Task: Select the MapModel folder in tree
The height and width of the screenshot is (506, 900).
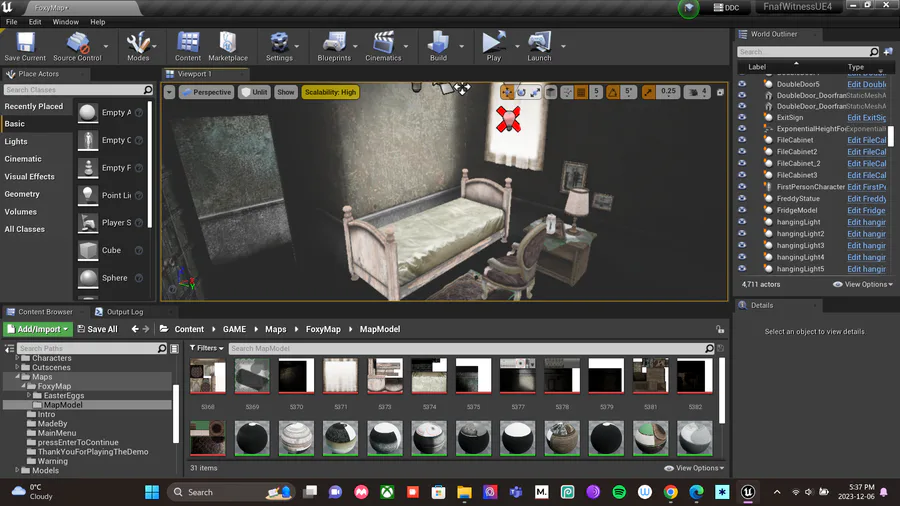Action: [63, 404]
